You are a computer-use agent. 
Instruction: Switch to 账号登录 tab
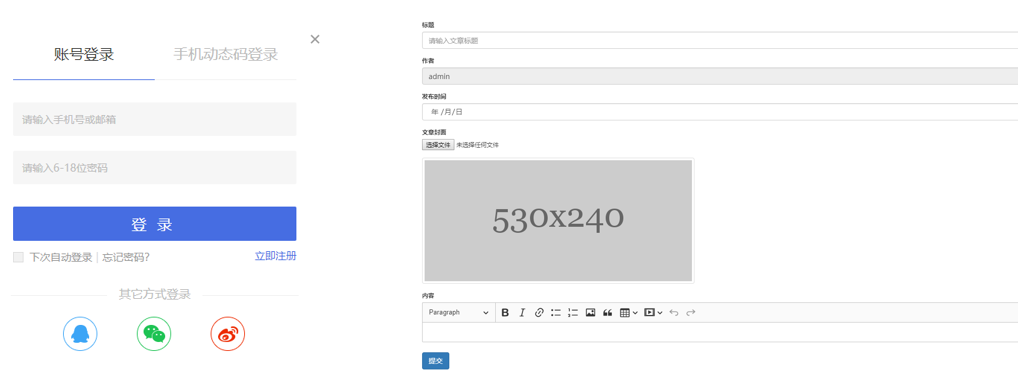click(x=84, y=54)
